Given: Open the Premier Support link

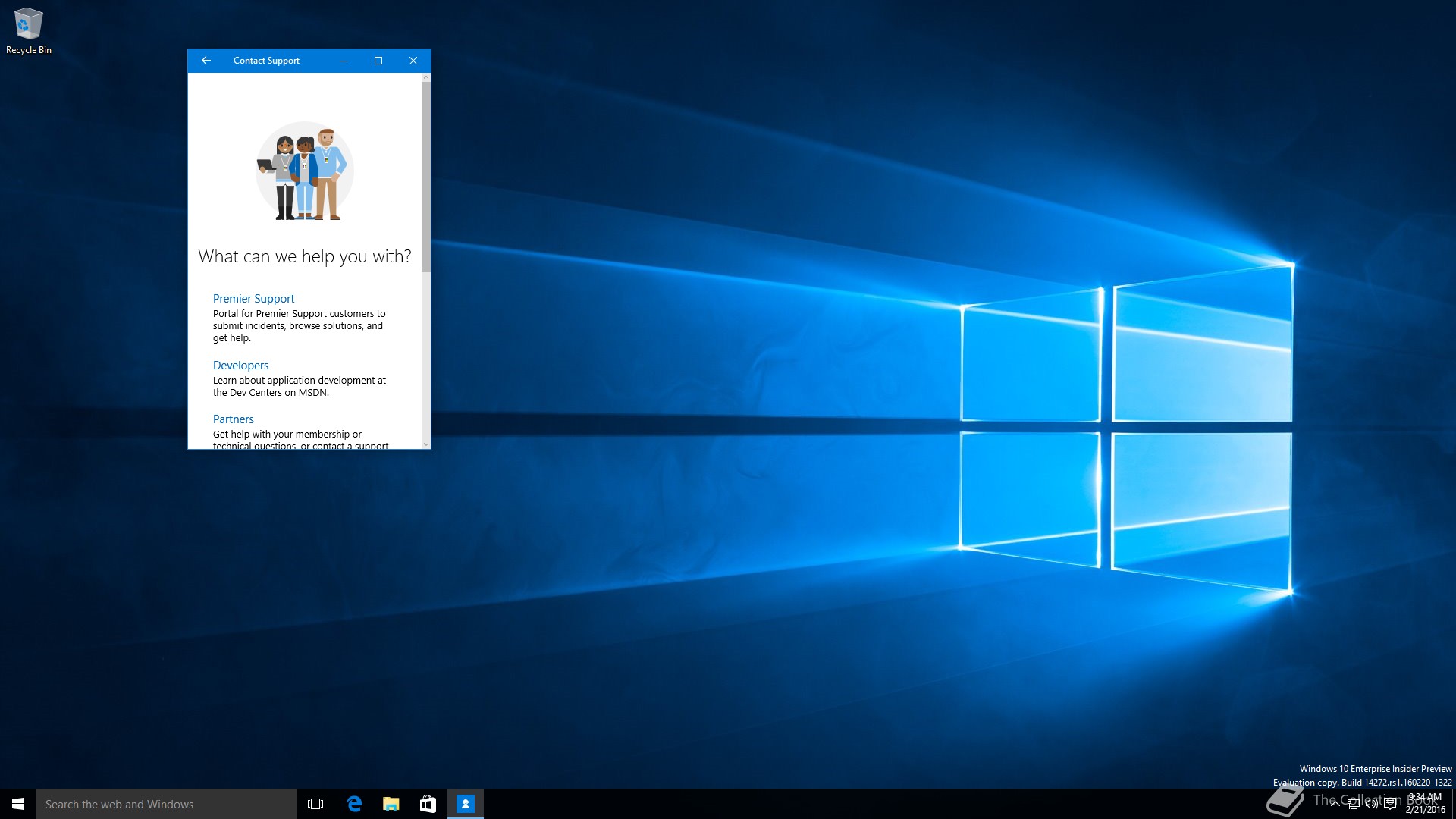Looking at the screenshot, I should [x=253, y=299].
